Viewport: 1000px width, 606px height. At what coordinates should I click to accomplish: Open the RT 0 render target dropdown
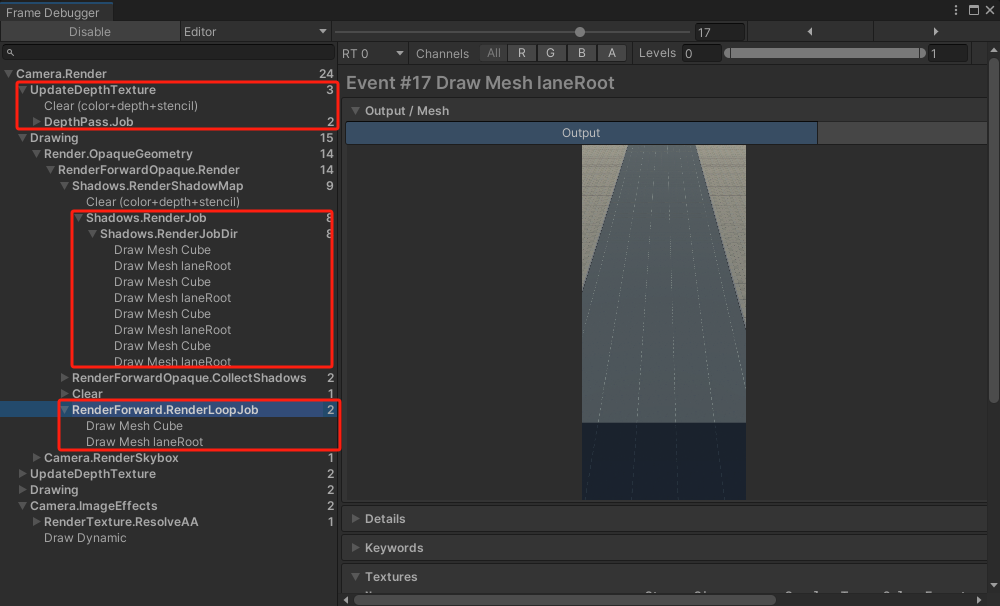pyautogui.click(x=373, y=54)
